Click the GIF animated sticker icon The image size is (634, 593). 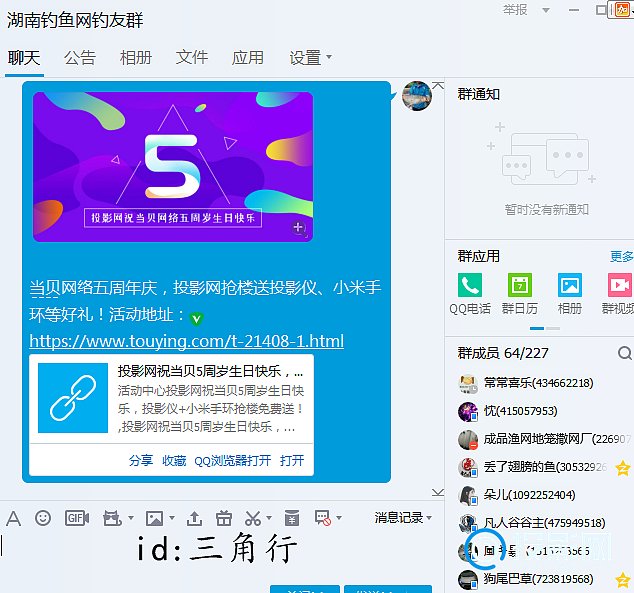pyautogui.click(x=77, y=518)
